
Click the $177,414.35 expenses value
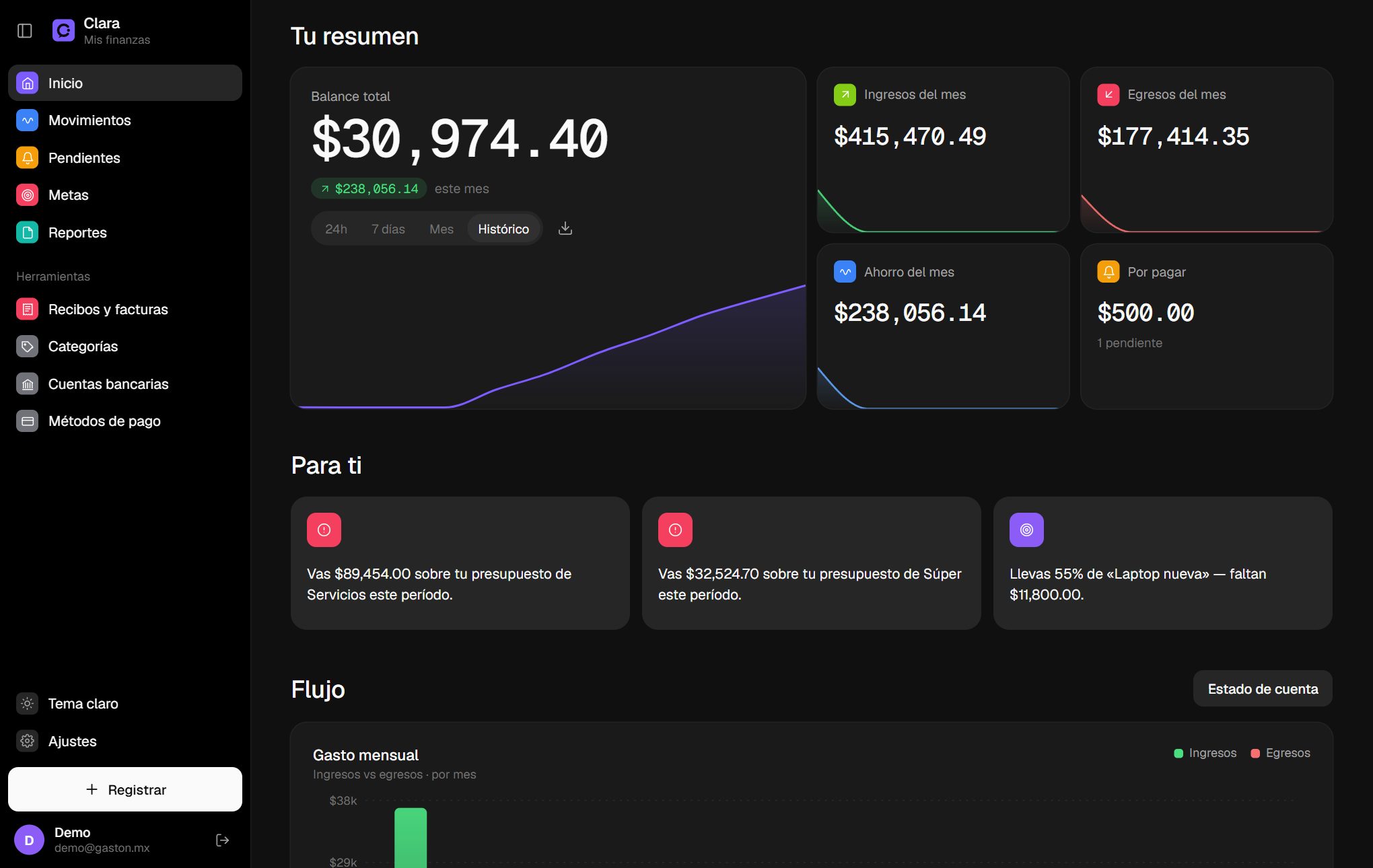point(1173,137)
